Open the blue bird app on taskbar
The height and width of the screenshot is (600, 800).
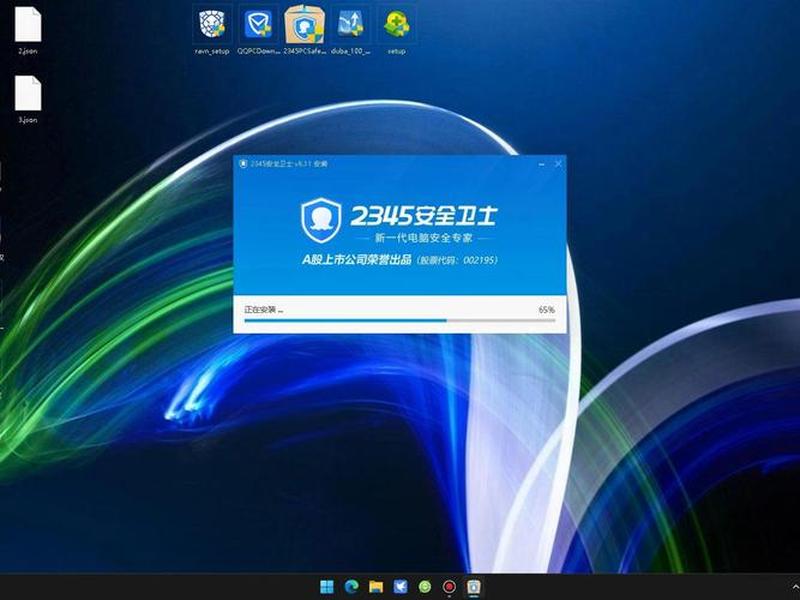point(400,587)
